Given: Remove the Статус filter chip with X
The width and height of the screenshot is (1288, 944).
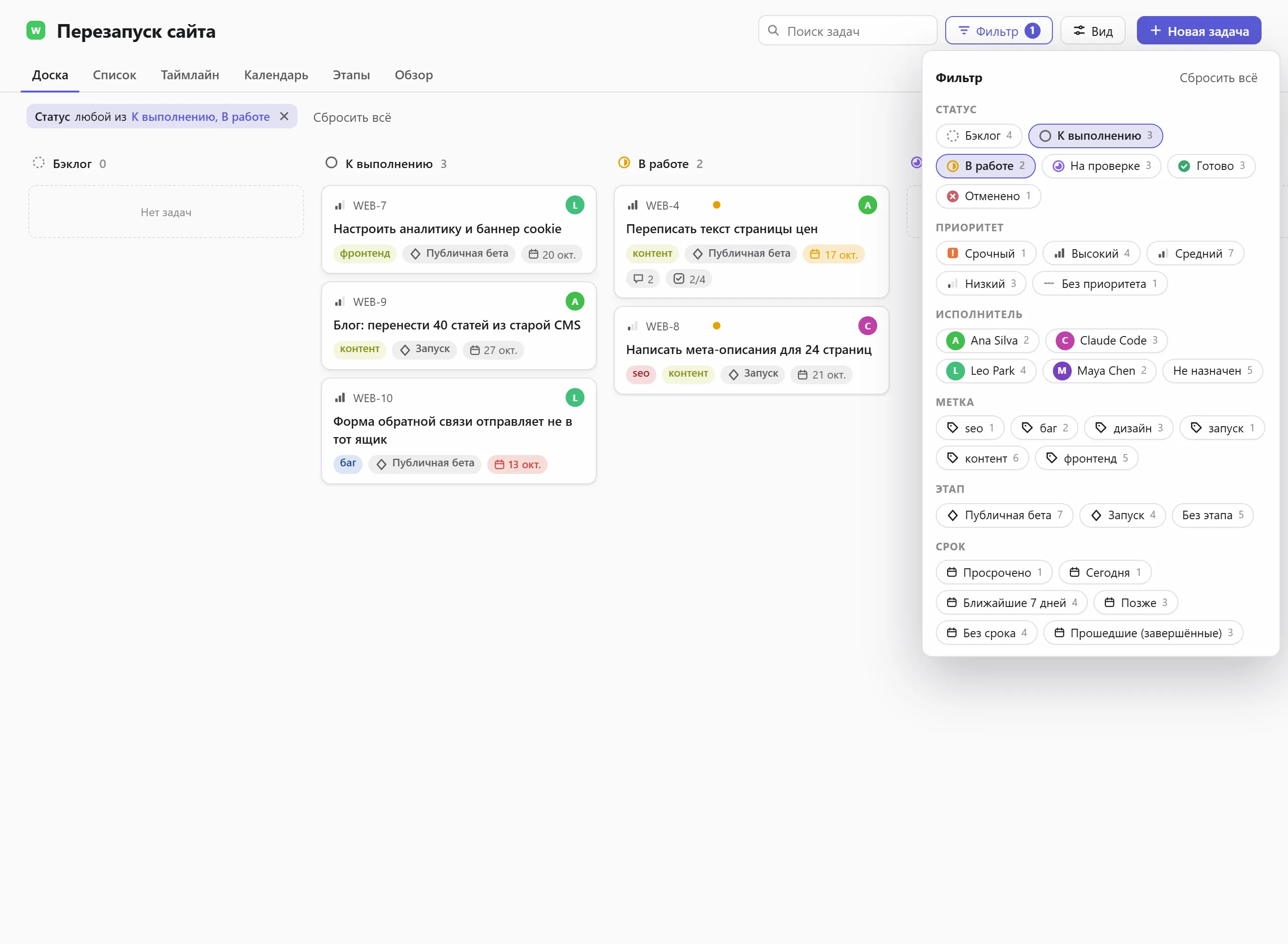Looking at the screenshot, I should (284, 117).
